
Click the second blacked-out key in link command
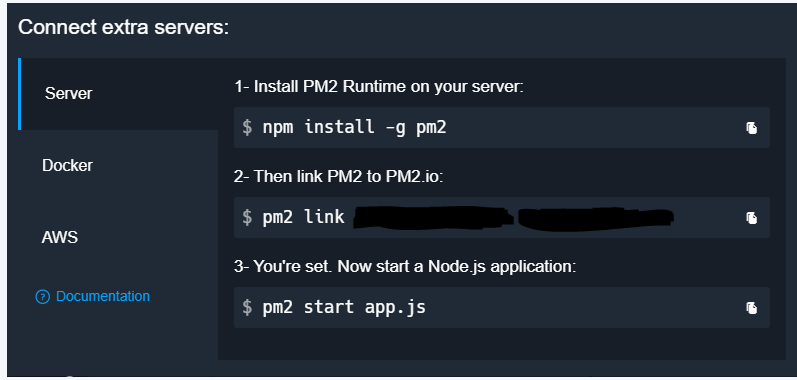point(596,218)
